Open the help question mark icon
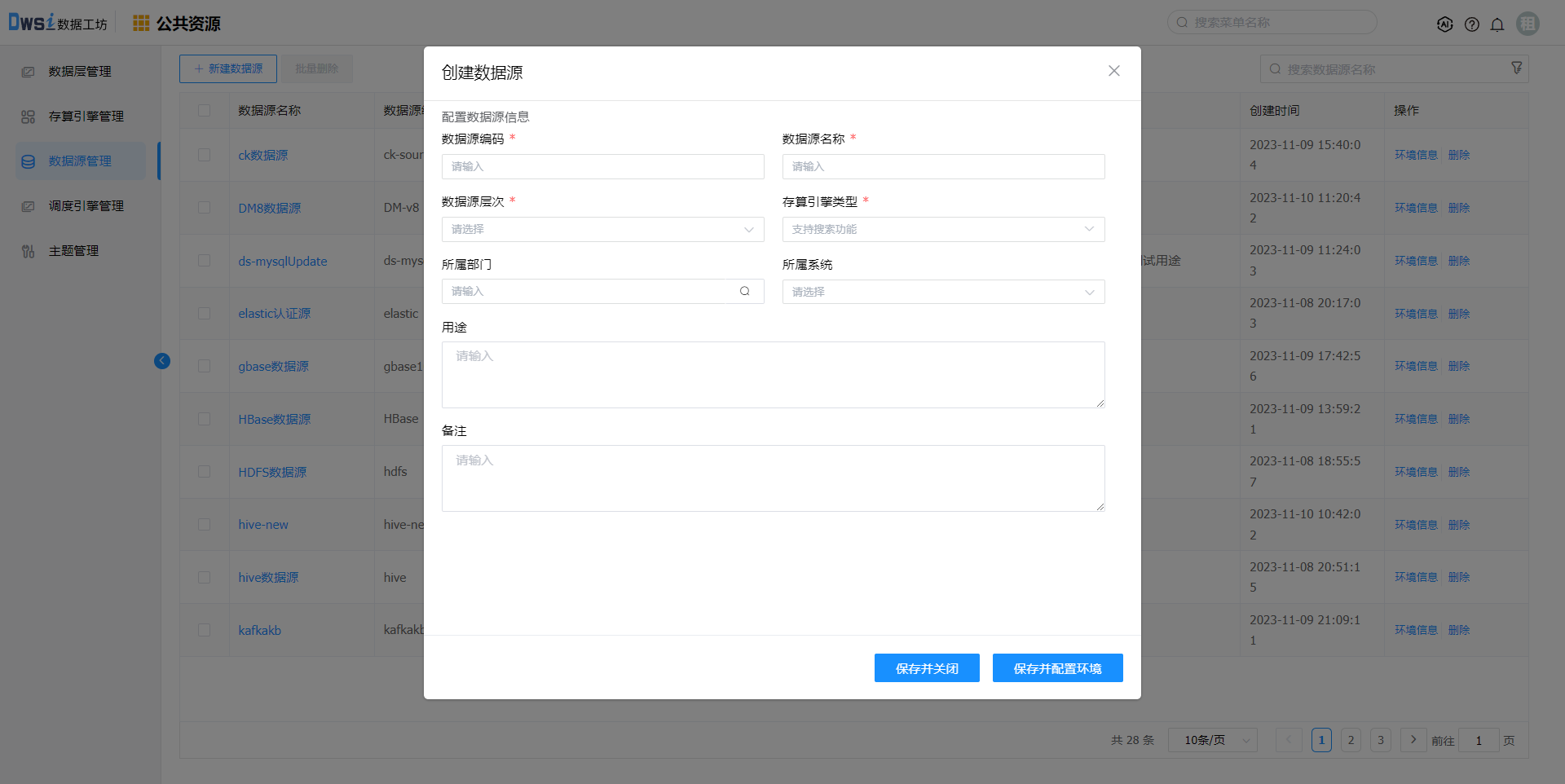Viewport: 1565px width, 784px height. [1471, 24]
